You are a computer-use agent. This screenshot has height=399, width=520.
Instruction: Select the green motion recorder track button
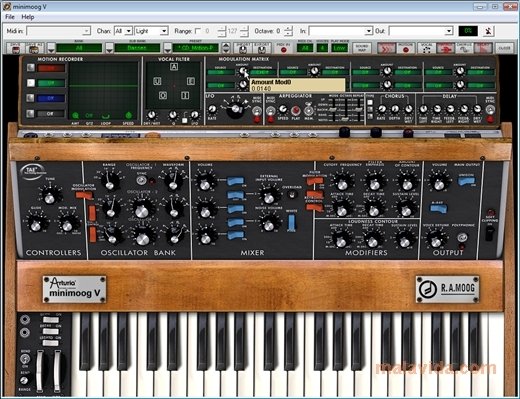pyautogui.click(x=31, y=83)
